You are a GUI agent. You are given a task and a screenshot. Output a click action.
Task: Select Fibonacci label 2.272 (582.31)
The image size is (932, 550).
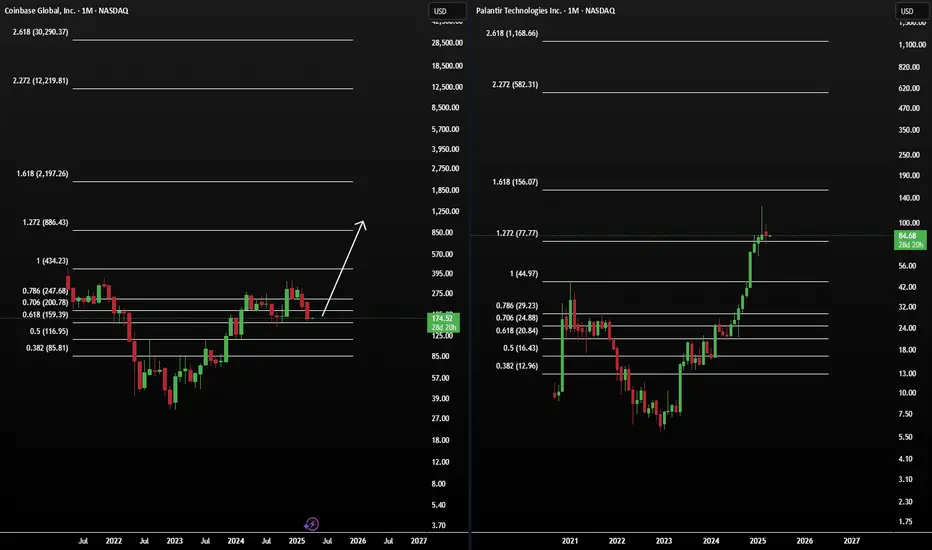coord(515,84)
